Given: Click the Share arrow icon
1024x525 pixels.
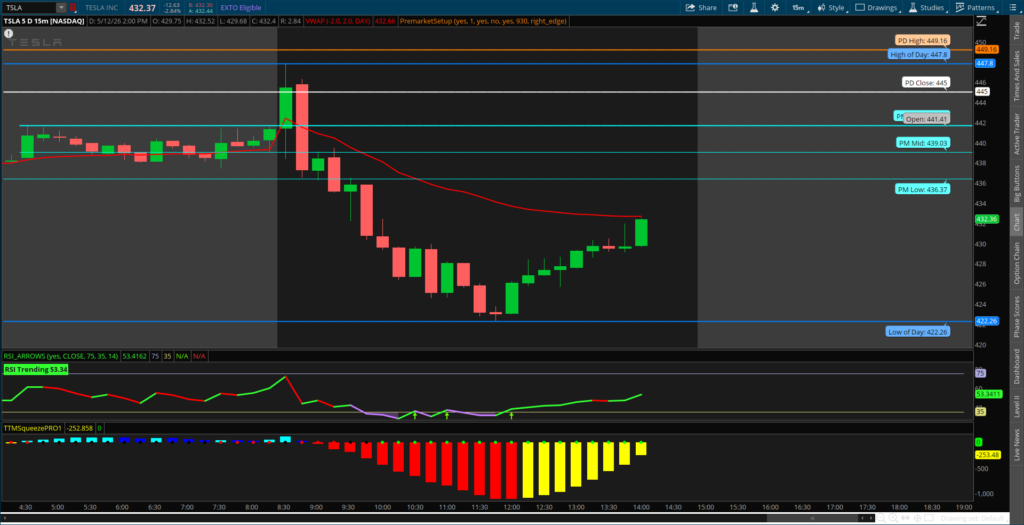Looking at the screenshot, I should [690, 8].
